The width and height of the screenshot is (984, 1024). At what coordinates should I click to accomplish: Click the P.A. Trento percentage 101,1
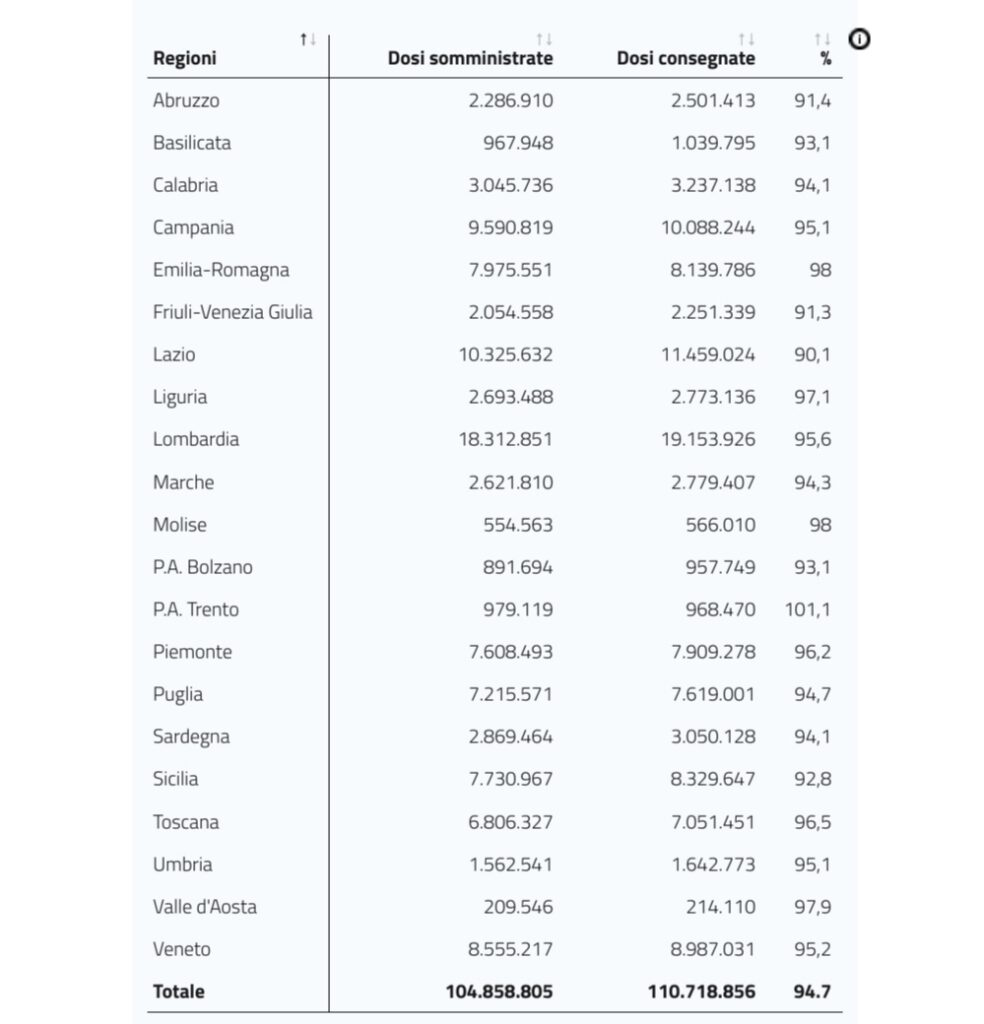[x=808, y=609]
